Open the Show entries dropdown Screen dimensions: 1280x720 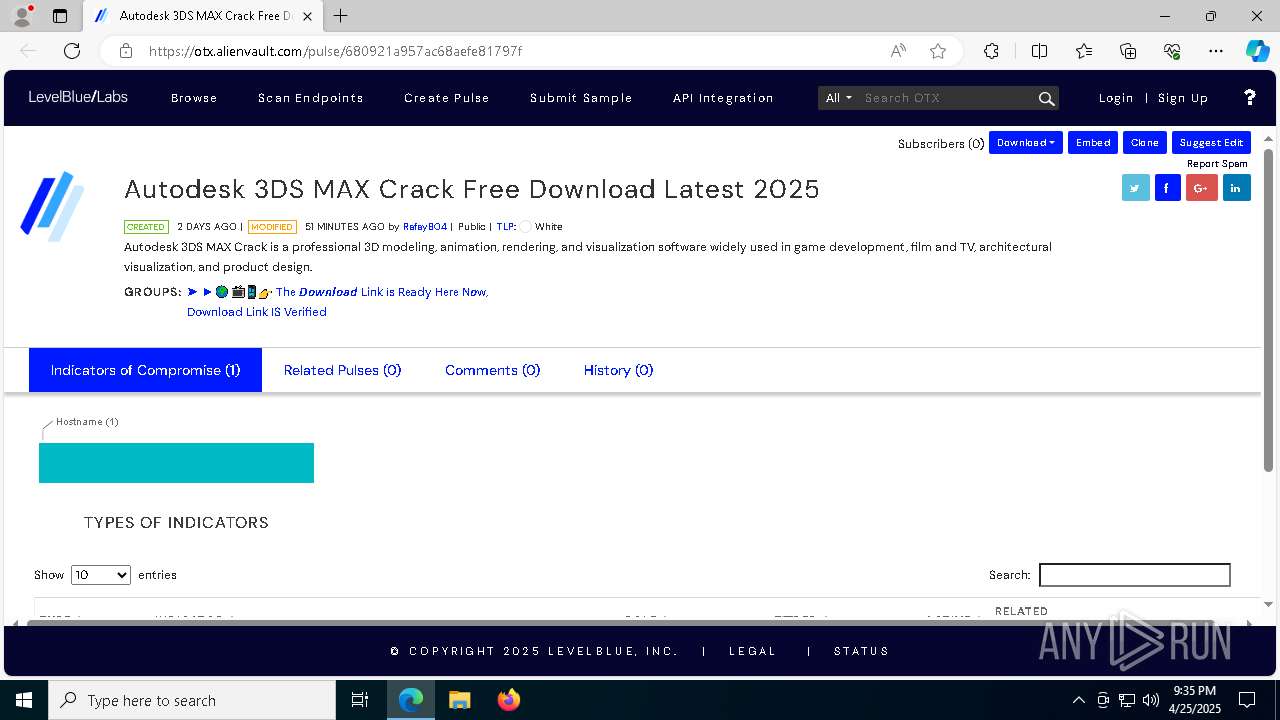tap(101, 575)
